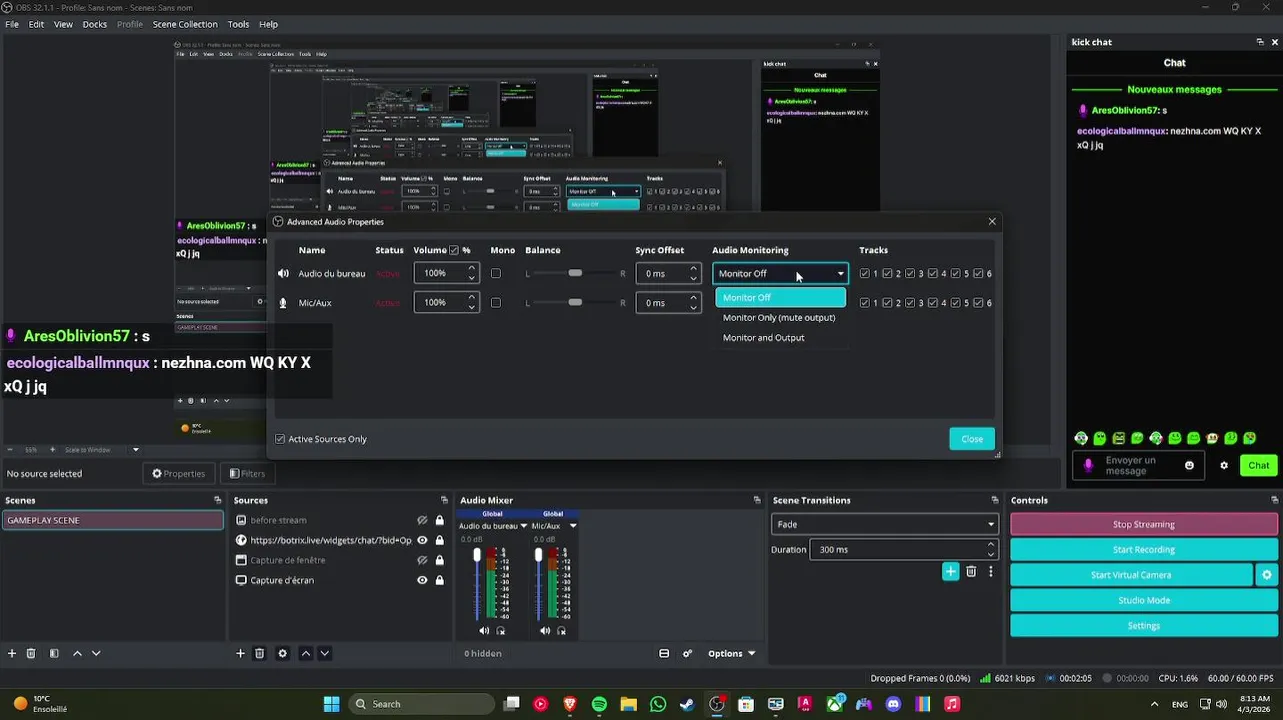This screenshot has height=720, width=1283.
Task: Open scene filters icon in Scenes panel
Action: click(54, 653)
